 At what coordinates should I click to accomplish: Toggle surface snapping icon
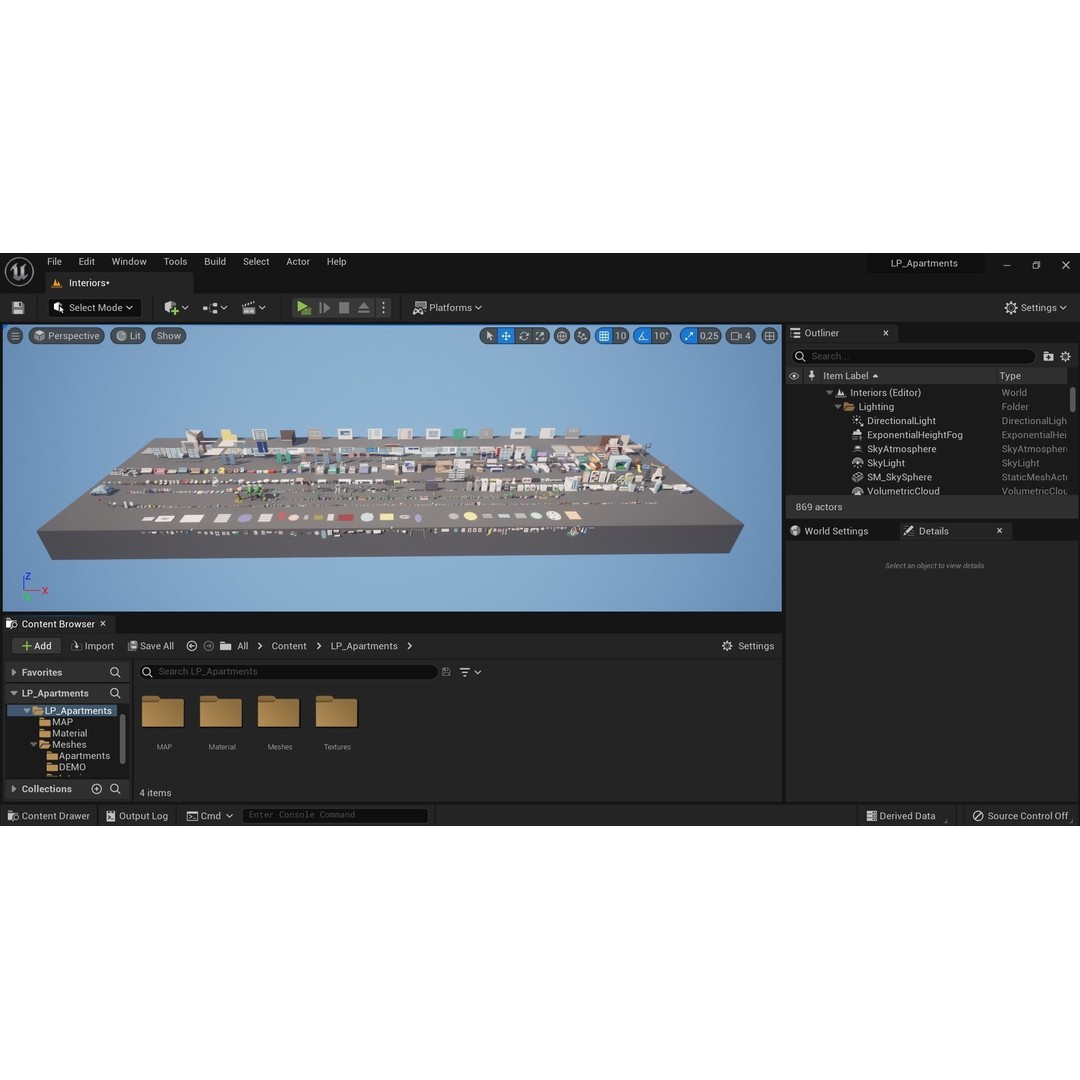[582, 336]
